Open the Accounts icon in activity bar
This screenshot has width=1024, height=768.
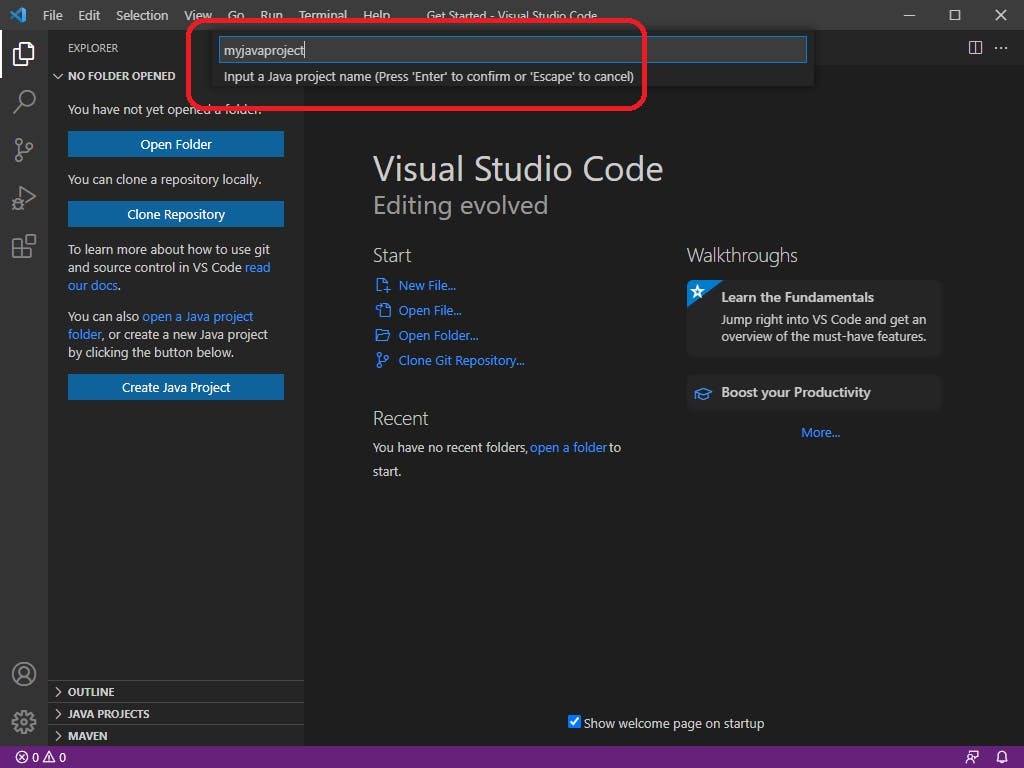pos(24,674)
